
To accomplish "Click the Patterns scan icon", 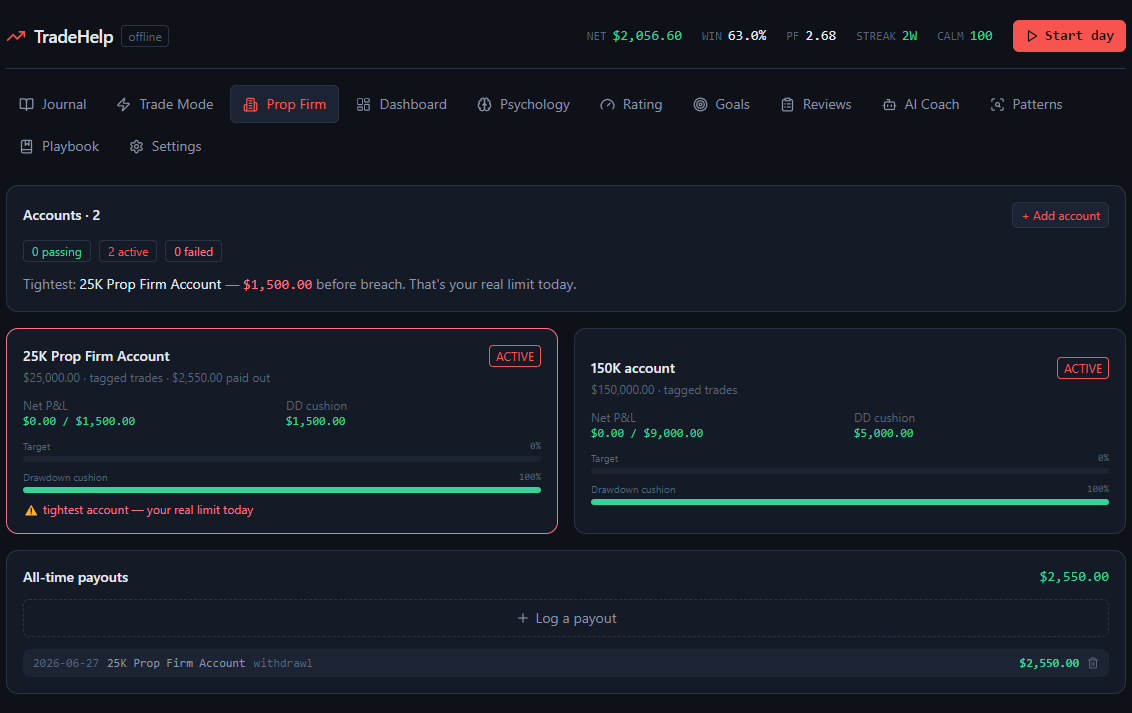I will (997, 105).
